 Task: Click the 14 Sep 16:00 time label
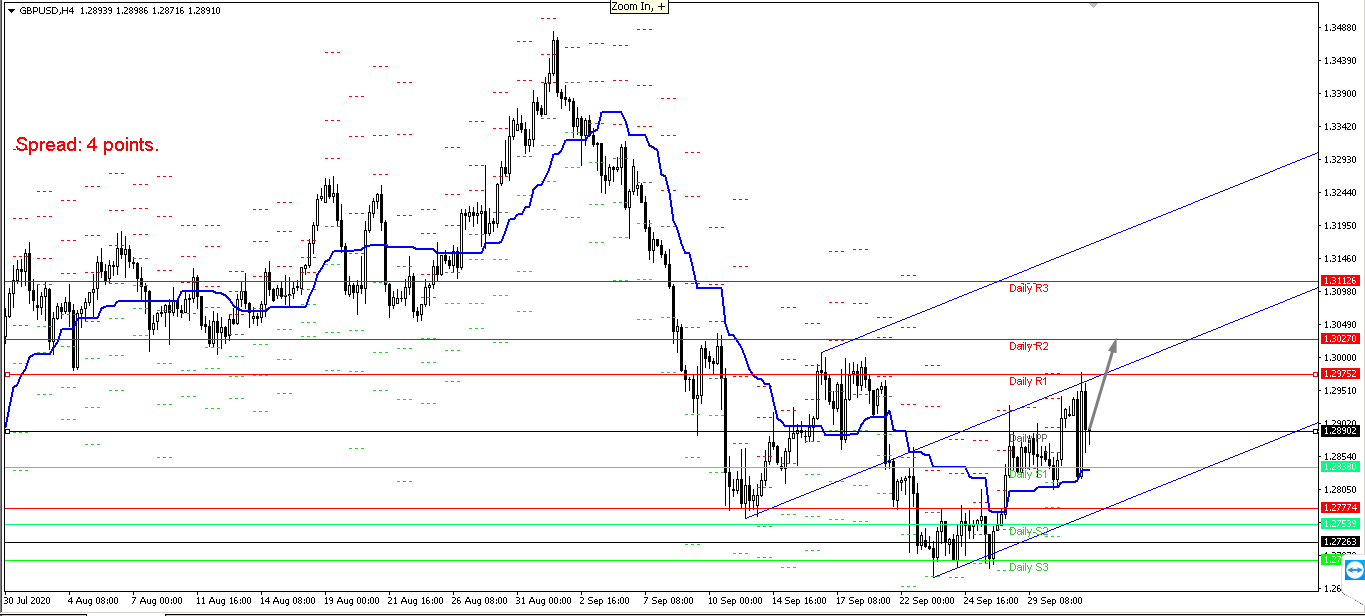click(x=799, y=602)
